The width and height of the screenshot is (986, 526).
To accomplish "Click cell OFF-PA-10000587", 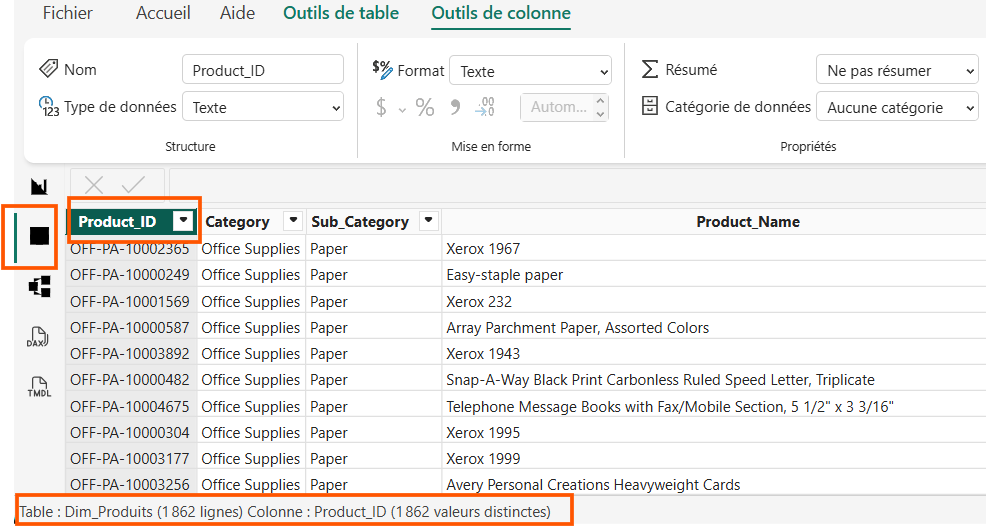I will coord(130,328).
